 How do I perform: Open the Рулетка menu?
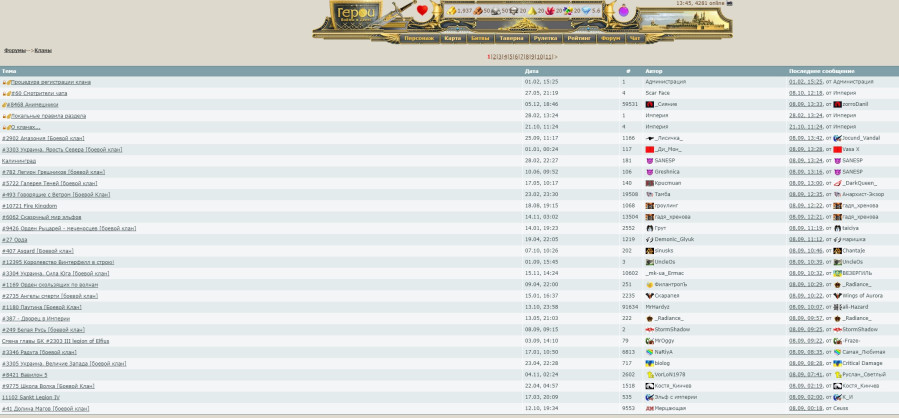pos(545,38)
